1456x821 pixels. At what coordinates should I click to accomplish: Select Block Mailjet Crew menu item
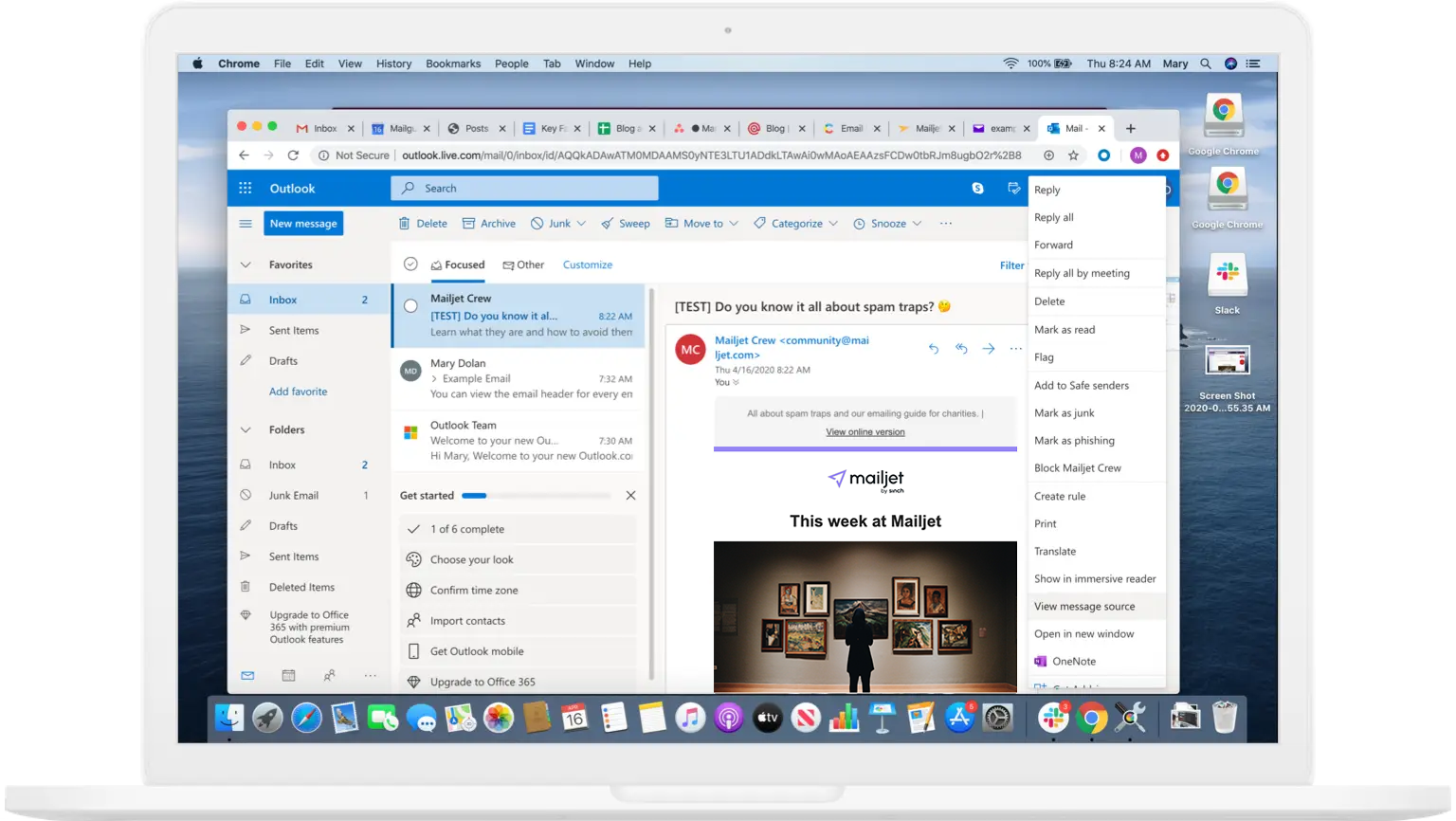(1097, 467)
